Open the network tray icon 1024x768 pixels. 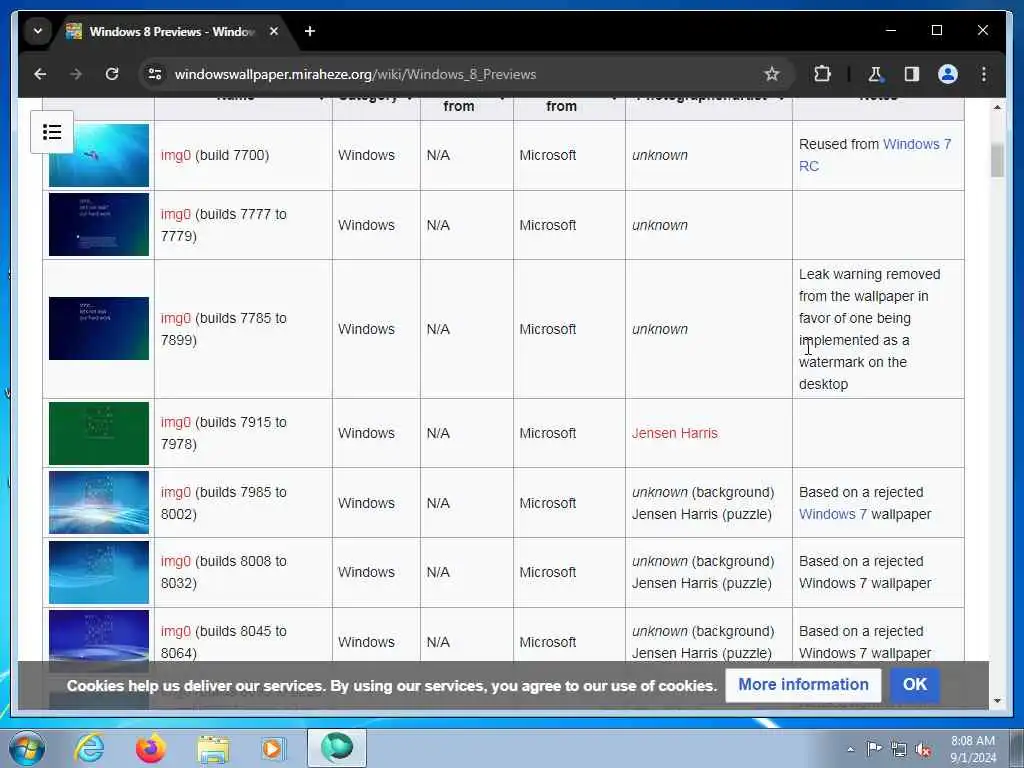coord(899,749)
